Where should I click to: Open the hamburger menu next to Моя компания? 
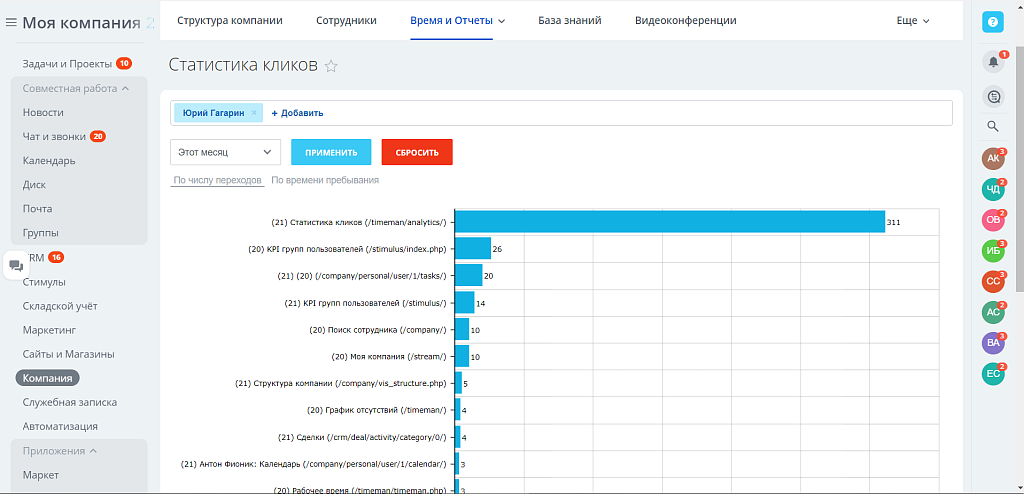11,23
